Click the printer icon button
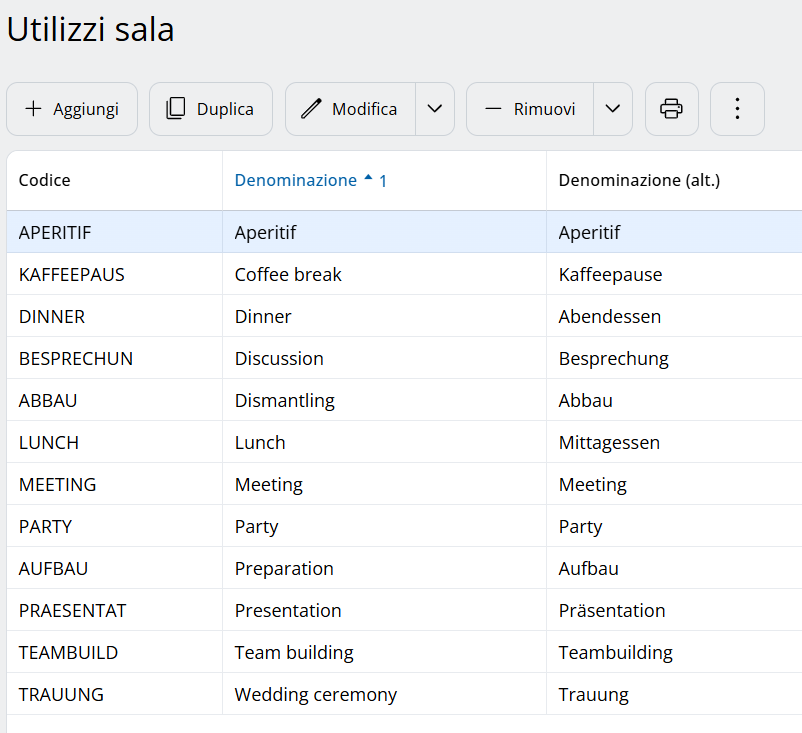Viewport: 802px width, 733px height. click(x=671, y=109)
